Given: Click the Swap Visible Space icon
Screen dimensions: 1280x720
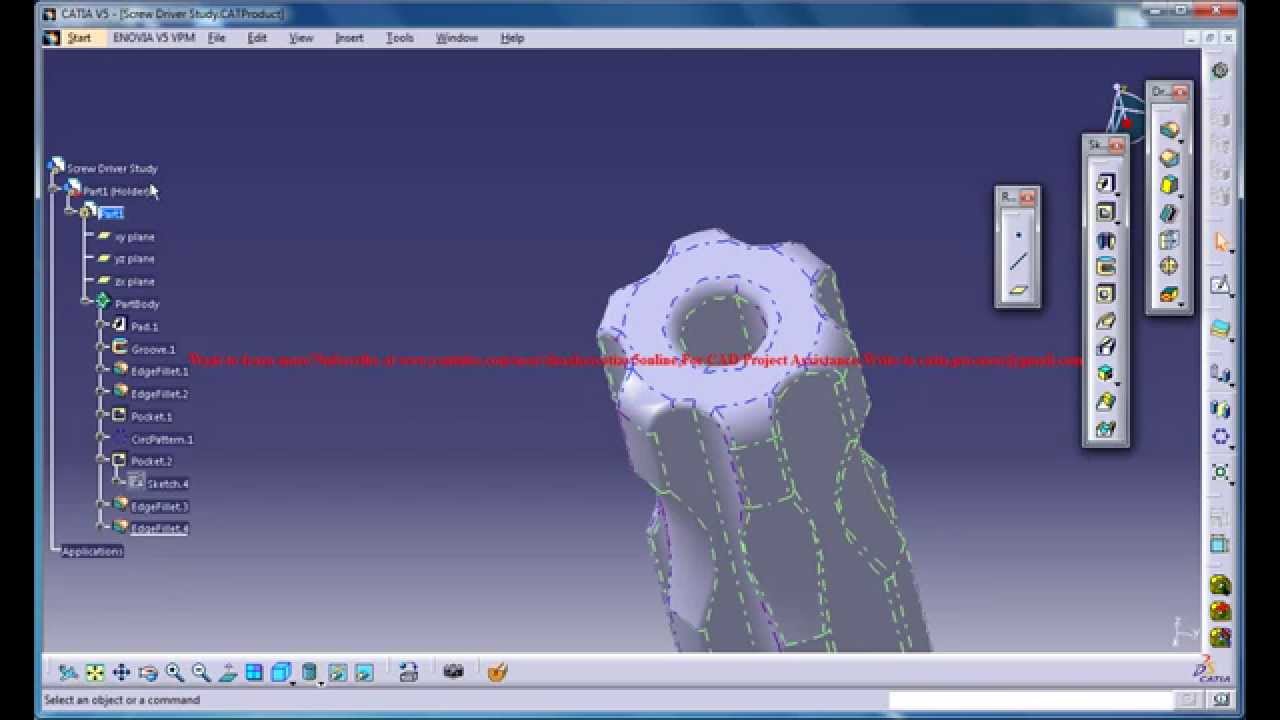Looking at the screenshot, I should [x=364, y=673].
